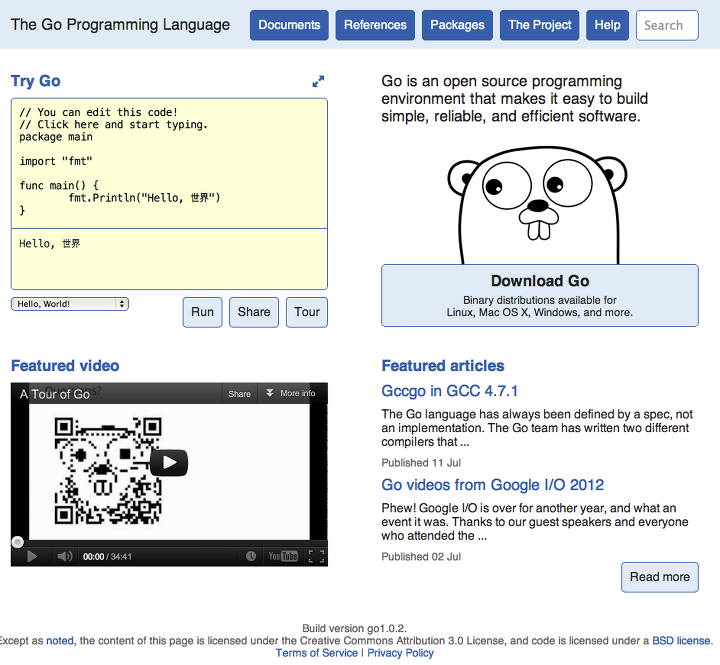Mute the video with the speaker icon
The width and height of the screenshot is (720, 665).
64,557
